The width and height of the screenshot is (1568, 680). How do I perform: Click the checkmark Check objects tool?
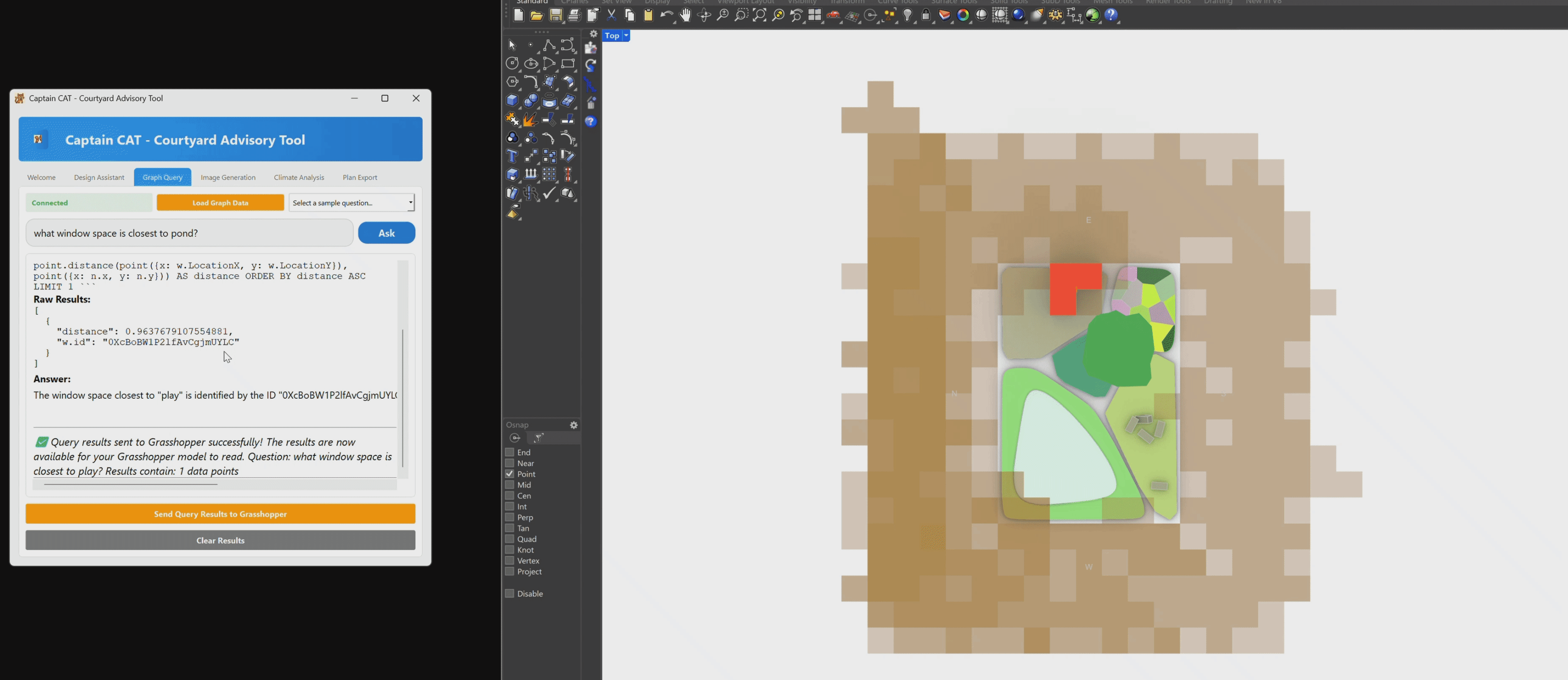point(550,194)
